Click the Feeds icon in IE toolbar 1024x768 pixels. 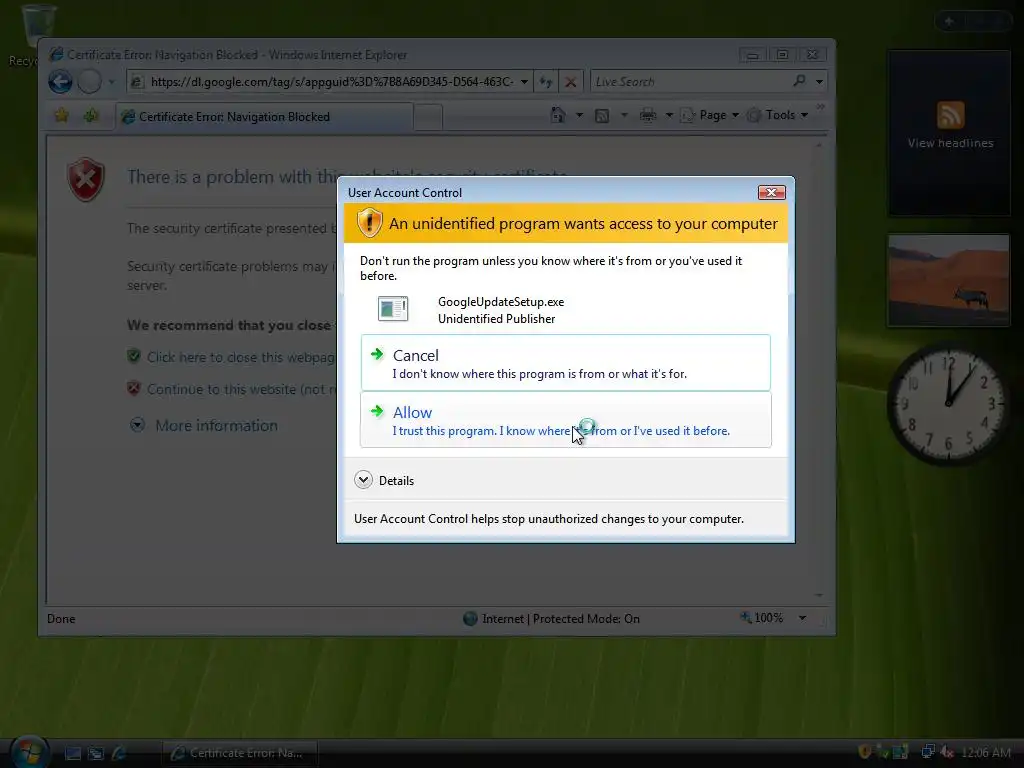click(x=602, y=116)
